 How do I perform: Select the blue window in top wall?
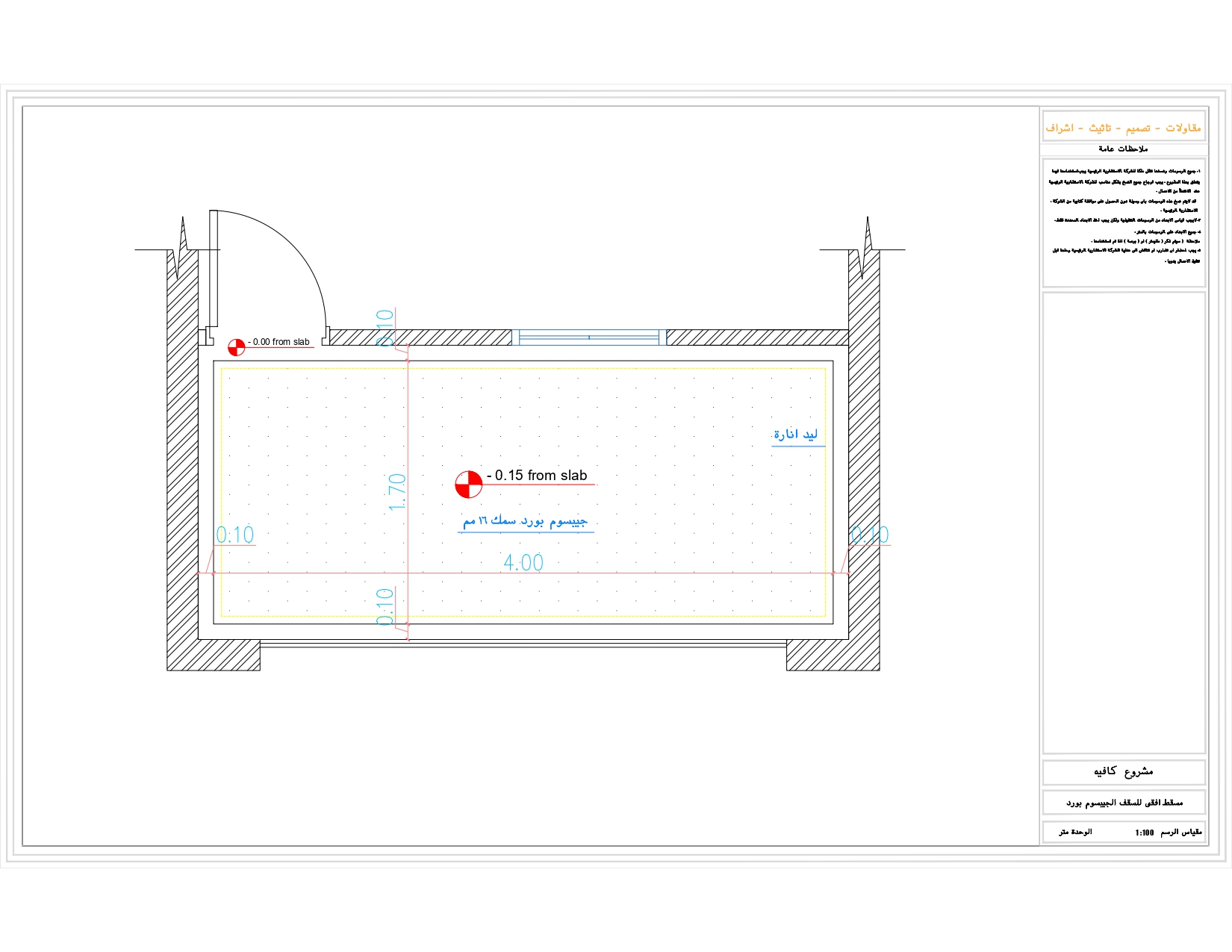[x=589, y=337]
